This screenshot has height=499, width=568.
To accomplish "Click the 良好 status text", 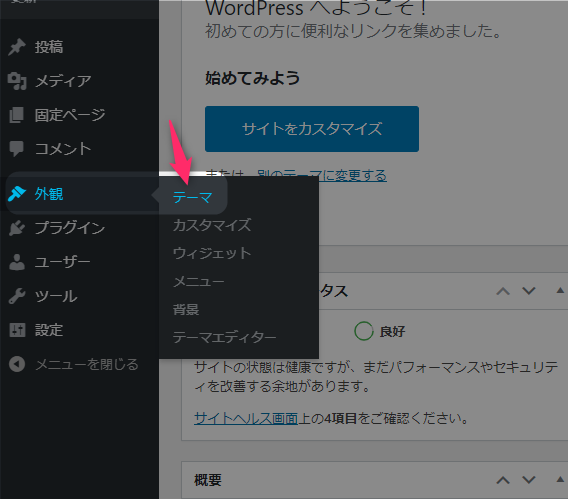I will (392, 331).
